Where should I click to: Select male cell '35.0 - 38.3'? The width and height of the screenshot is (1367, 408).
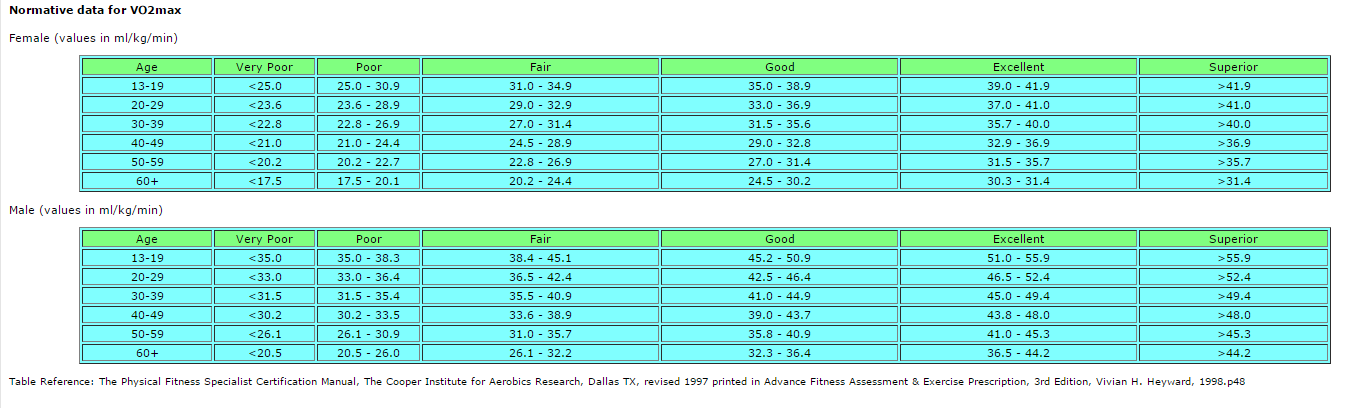click(x=369, y=258)
